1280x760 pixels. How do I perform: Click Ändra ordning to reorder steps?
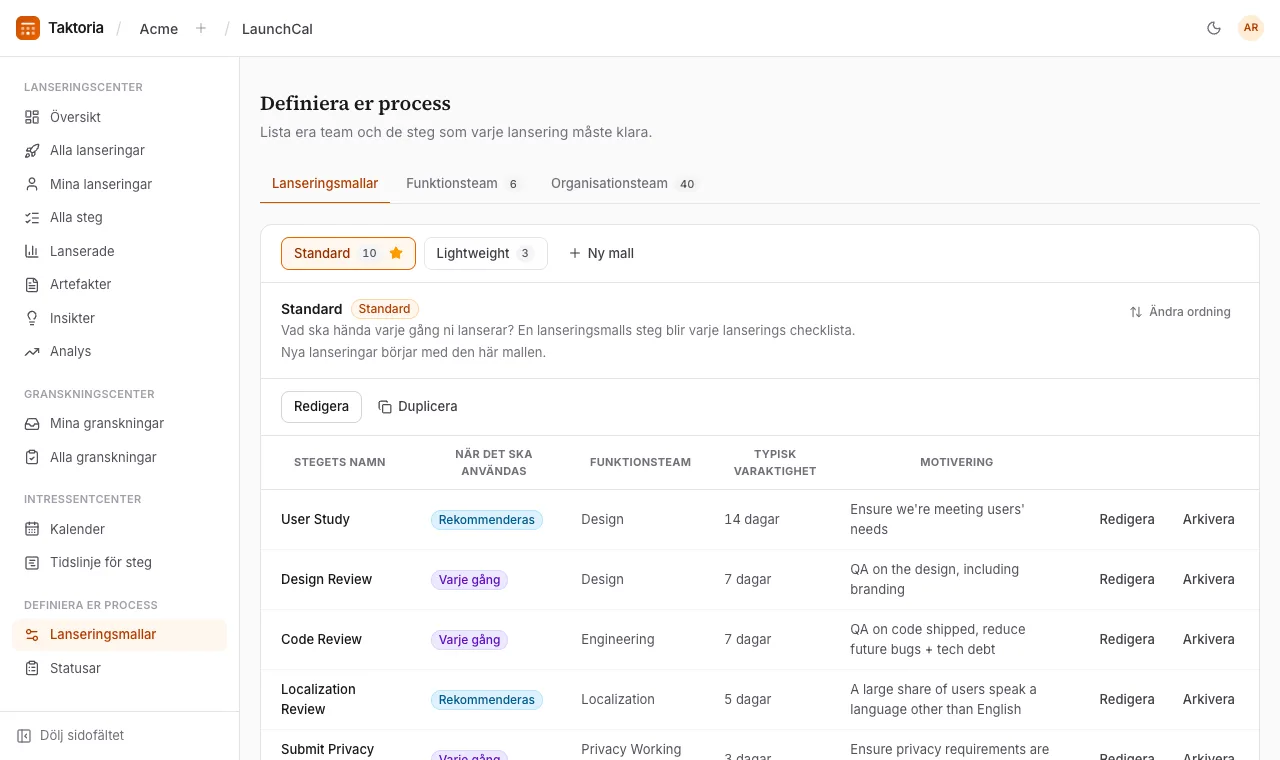pyautogui.click(x=1180, y=311)
